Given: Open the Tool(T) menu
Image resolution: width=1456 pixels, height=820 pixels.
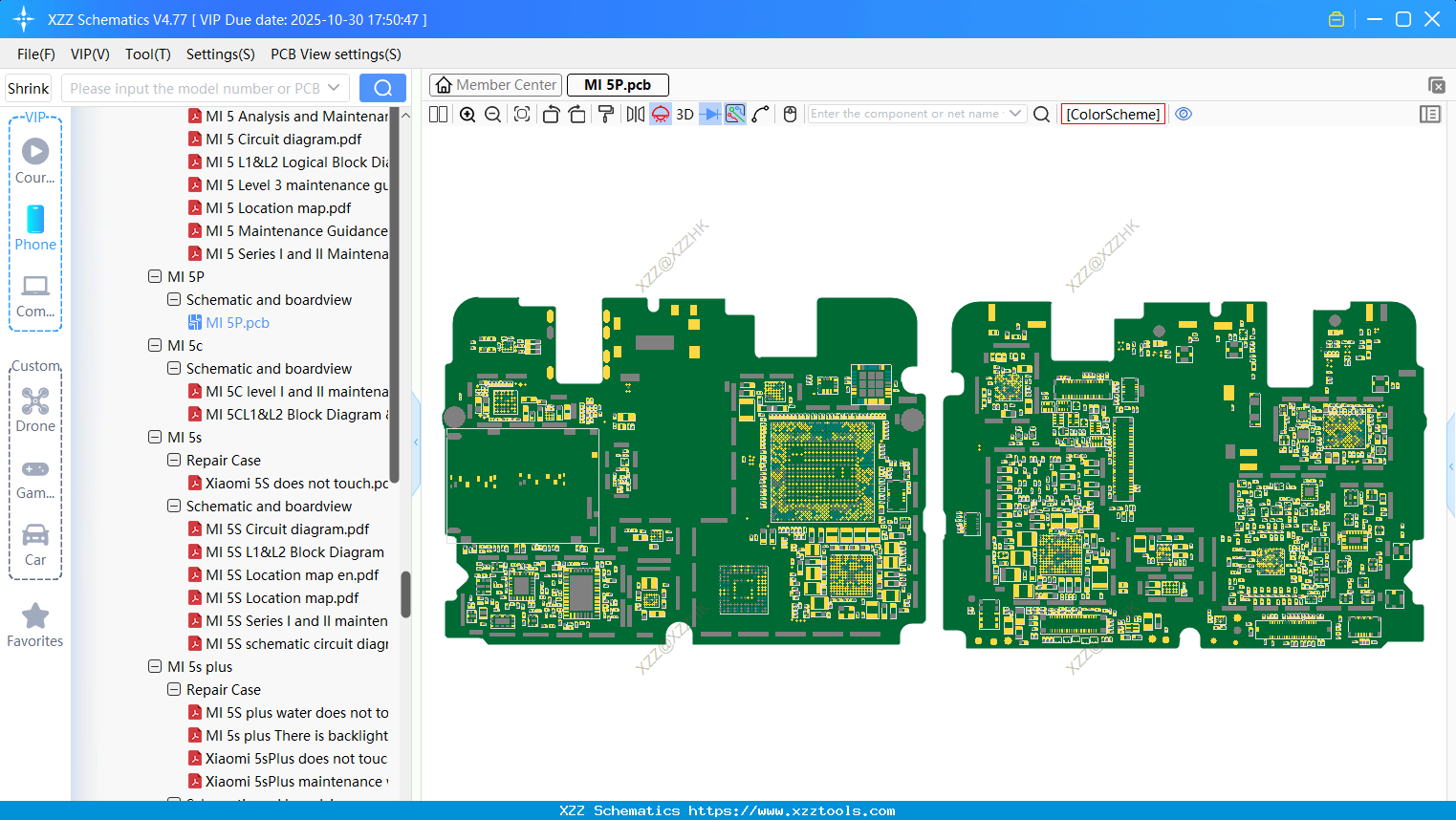Looking at the screenshot, I should tap(148, 54).
